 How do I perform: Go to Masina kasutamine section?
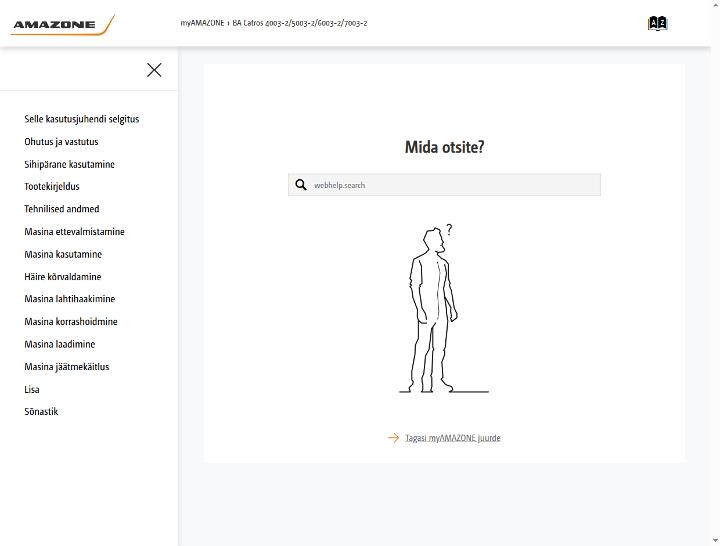63,254
